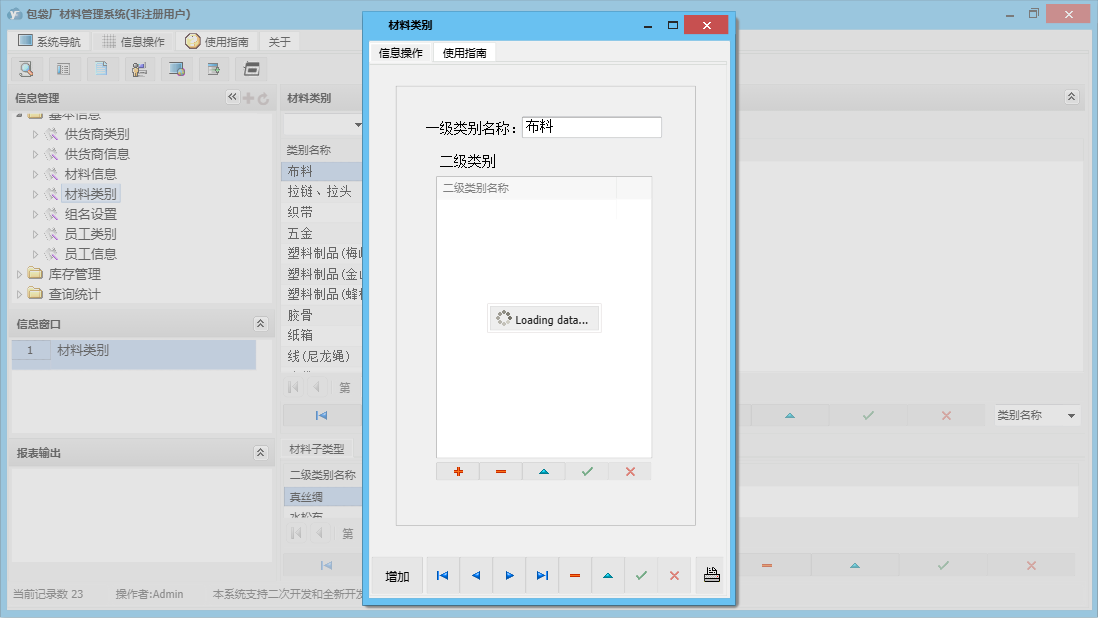Viewport: 1098px width, 618px height.
Task: Add a new secondary category with the plus icon
Action: (x=457, y=470)
